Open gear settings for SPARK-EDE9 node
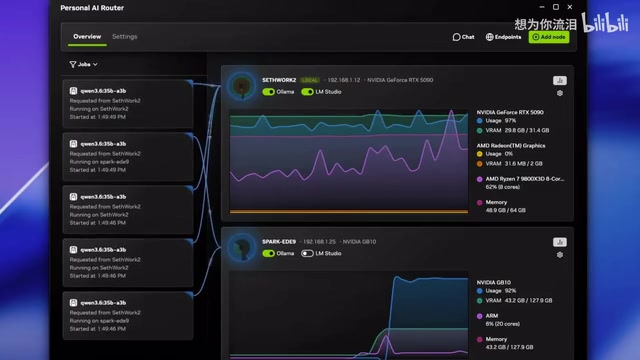640x360 pixels. click(x=560, y=255)
